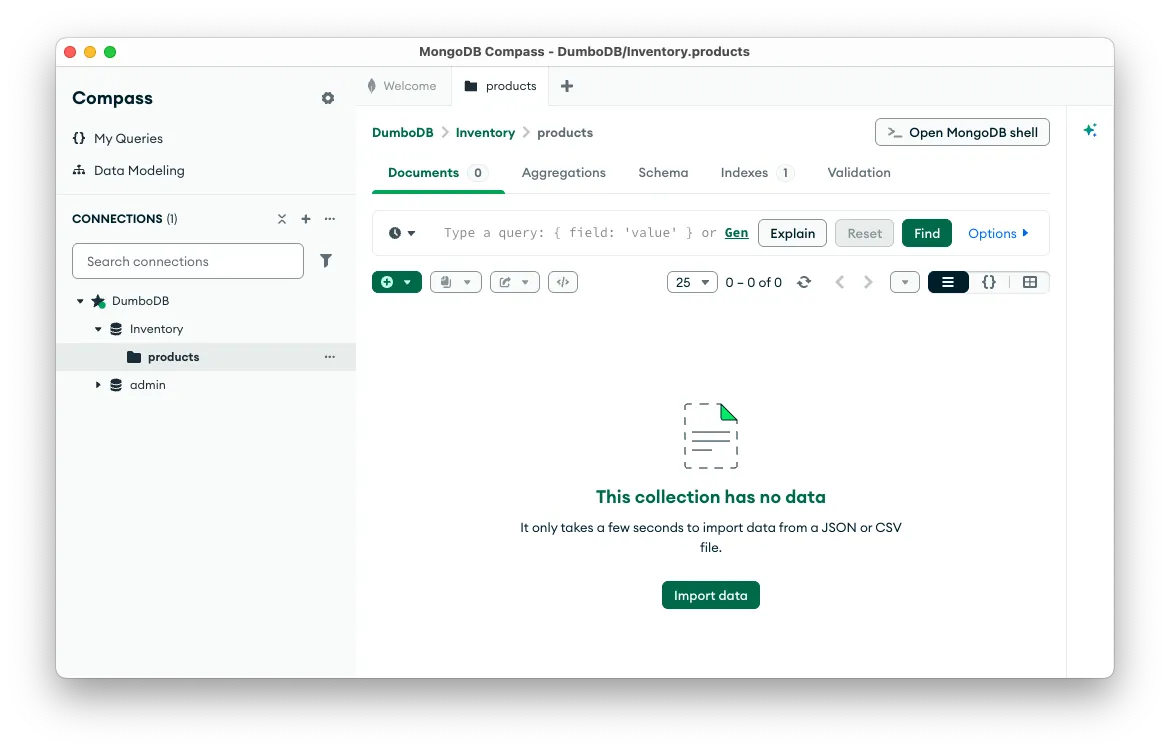Add new connection plus icon
Screen dimensions: 1170x752
306,219
